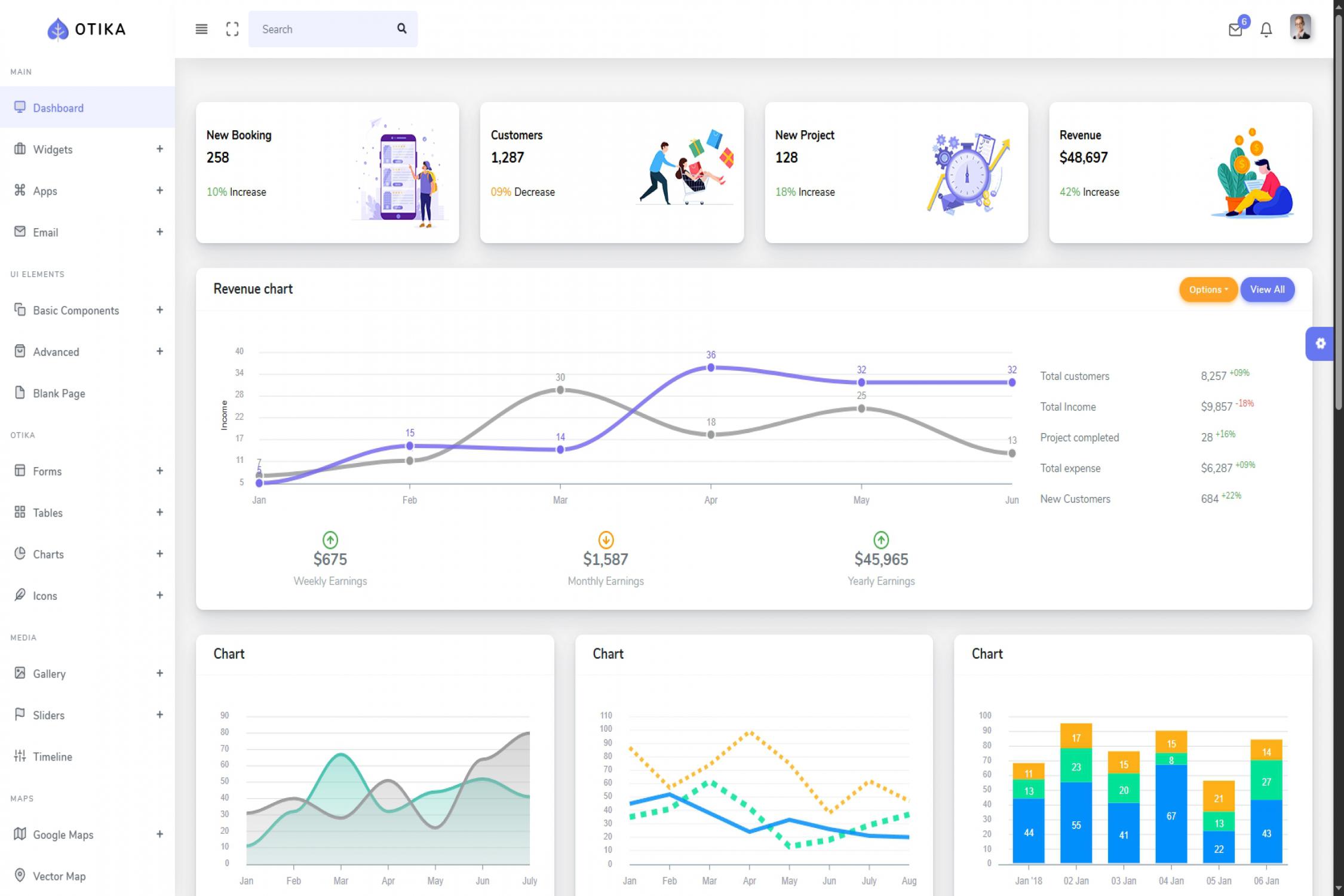Toggle the sidebar hamburger menu icon
This screenshot has width=1344, height=896.
pyautogui.click(x=201, y=29)
